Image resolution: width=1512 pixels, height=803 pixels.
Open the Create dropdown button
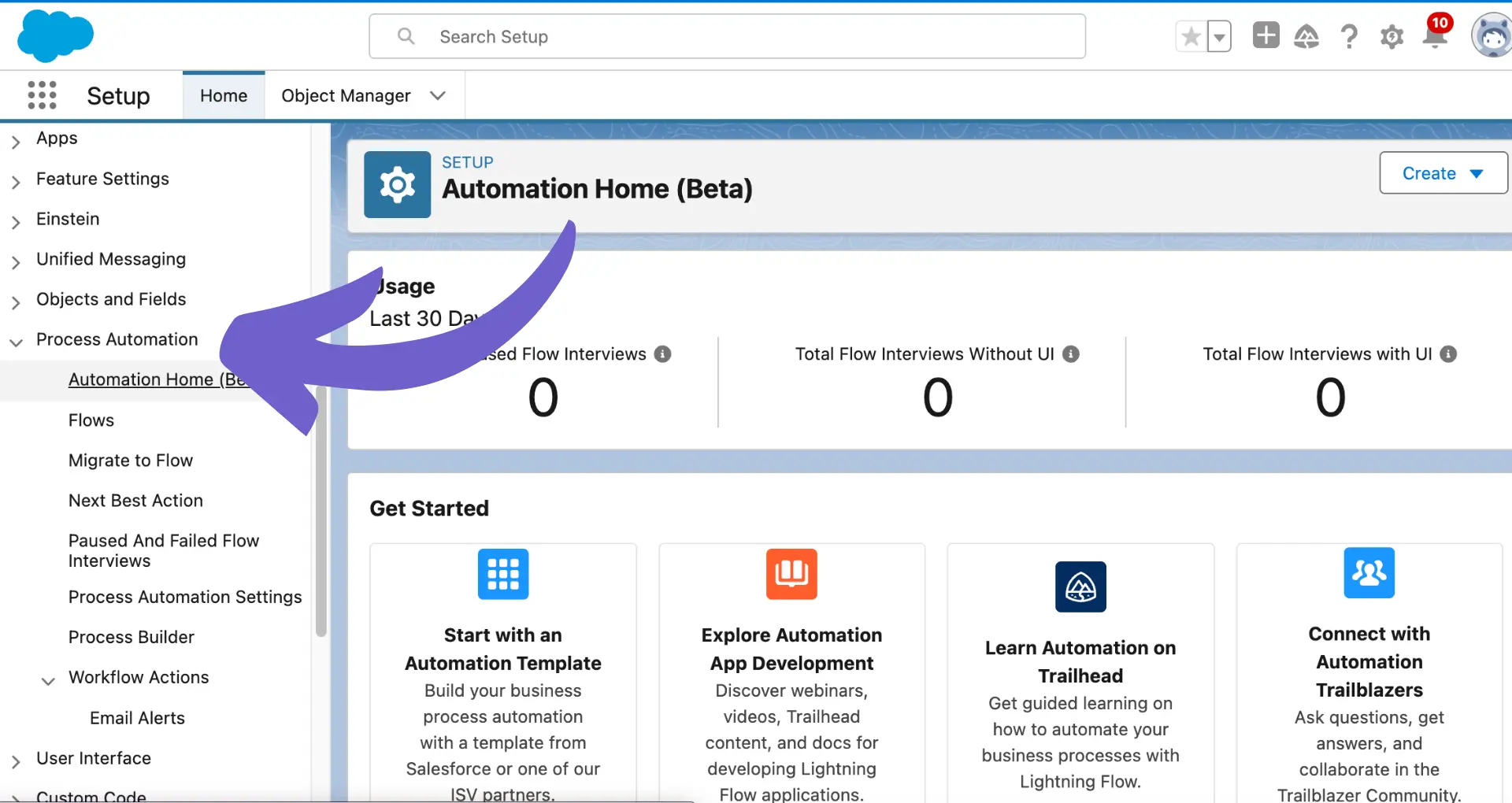(x=1443, y=173)
